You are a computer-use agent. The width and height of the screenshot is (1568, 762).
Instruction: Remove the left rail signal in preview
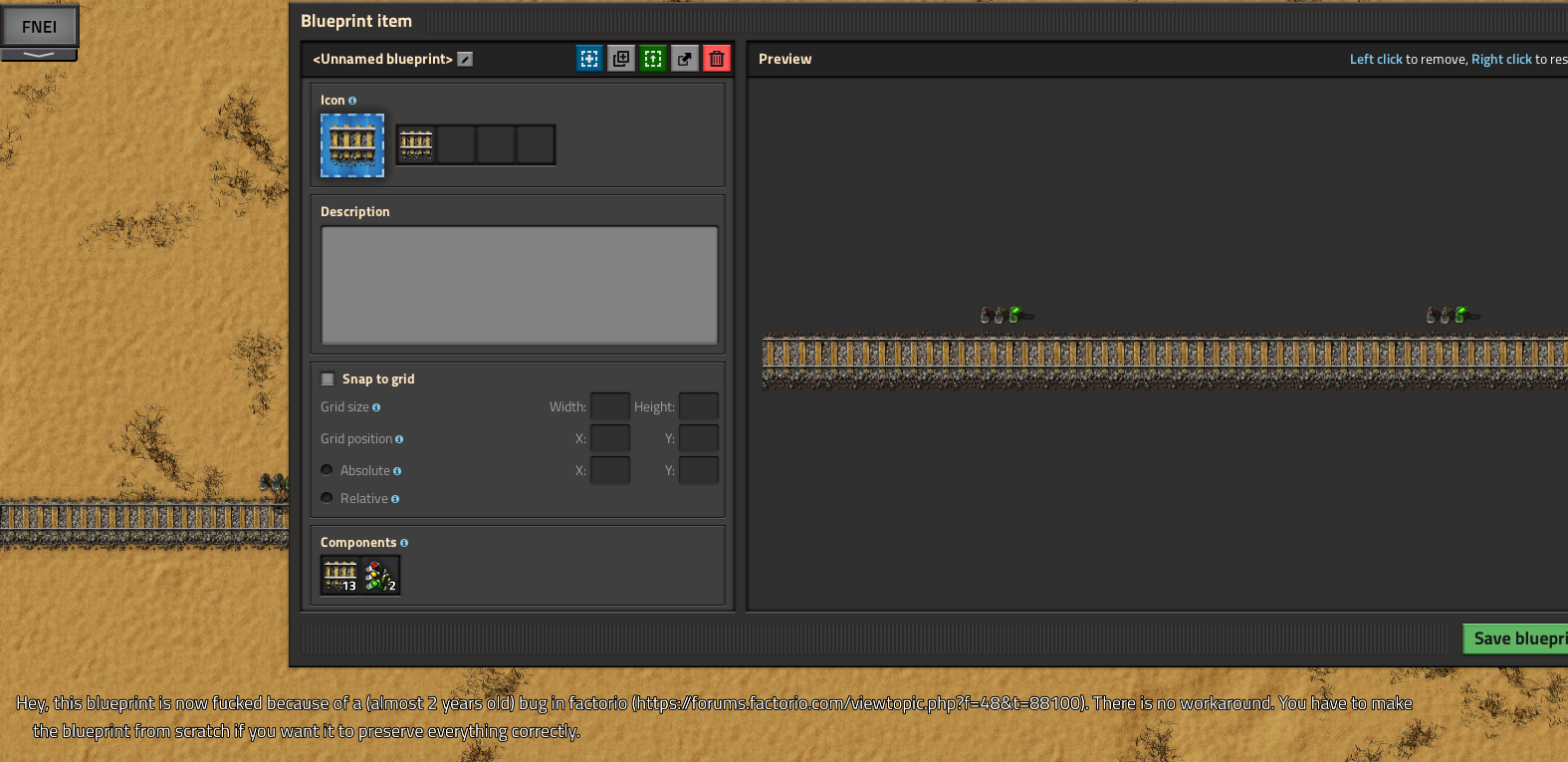pos(1007,315)
